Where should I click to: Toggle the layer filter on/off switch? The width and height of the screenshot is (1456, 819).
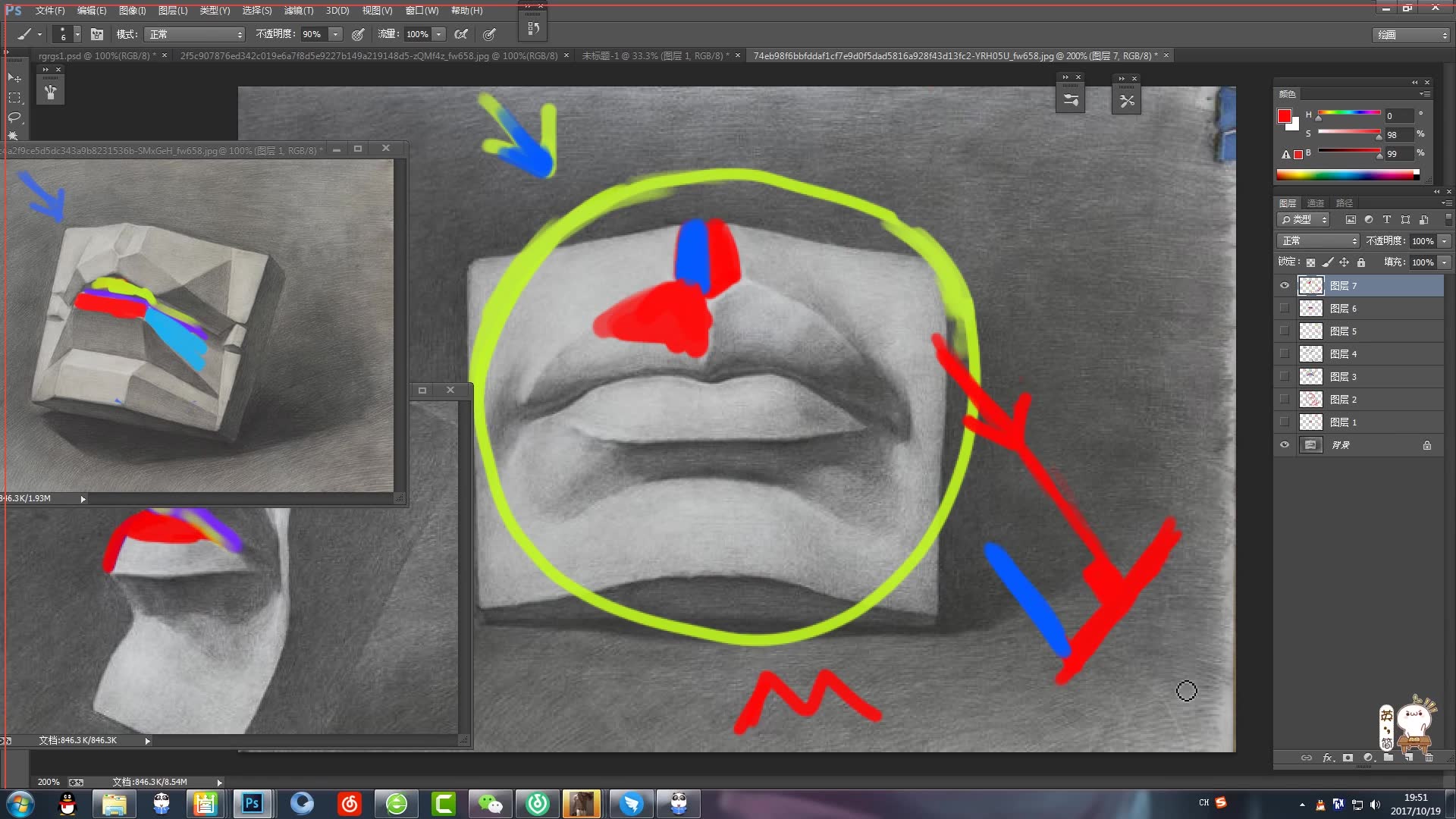click(x=1448, y=220)
